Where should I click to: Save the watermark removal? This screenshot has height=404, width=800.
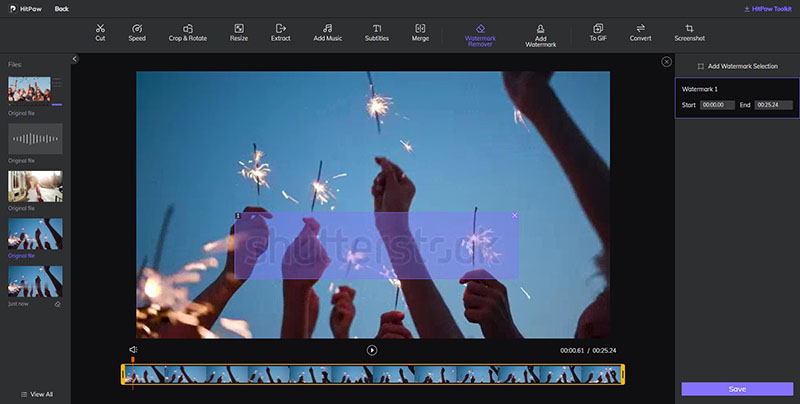tap(737, 389)
